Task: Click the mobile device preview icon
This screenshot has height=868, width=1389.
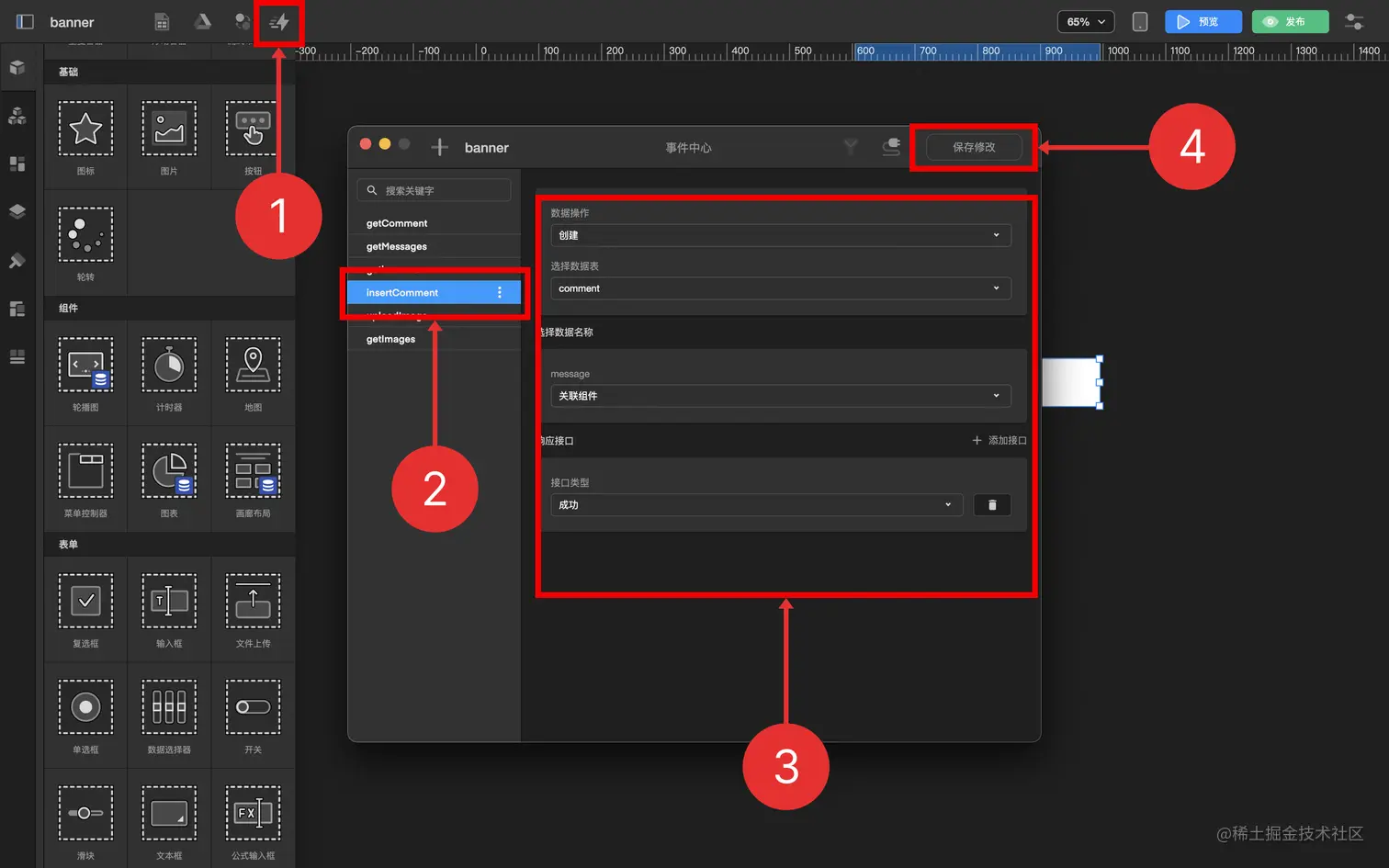Action: click(x=1139, y=21)
